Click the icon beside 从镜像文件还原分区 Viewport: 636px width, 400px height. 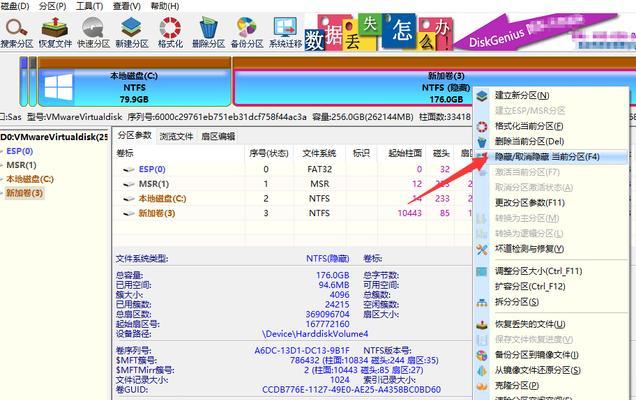(482, 371)
